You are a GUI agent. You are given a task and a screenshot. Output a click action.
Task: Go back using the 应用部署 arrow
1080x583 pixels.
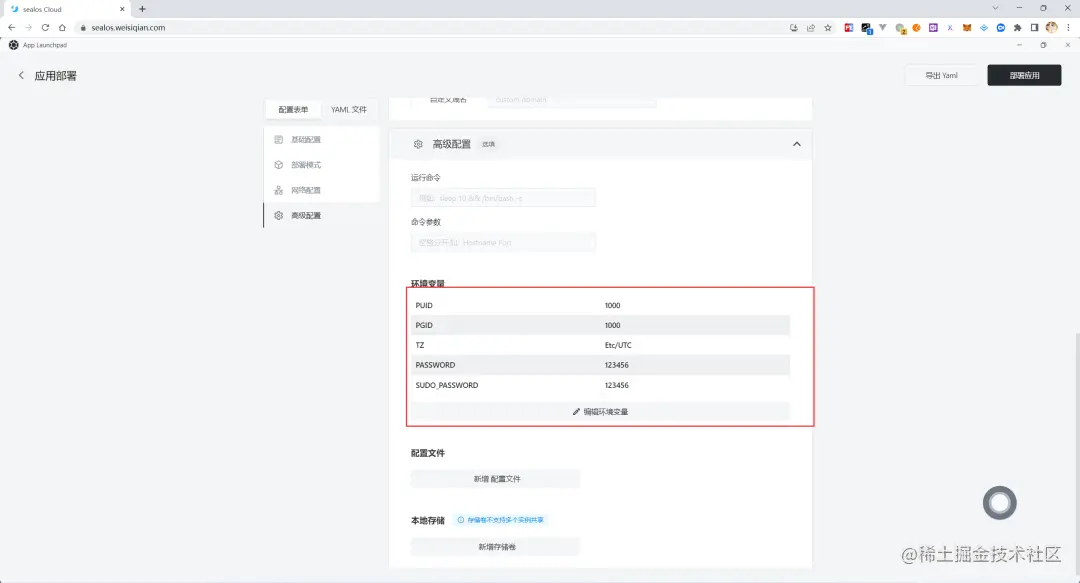click(21, 75)
